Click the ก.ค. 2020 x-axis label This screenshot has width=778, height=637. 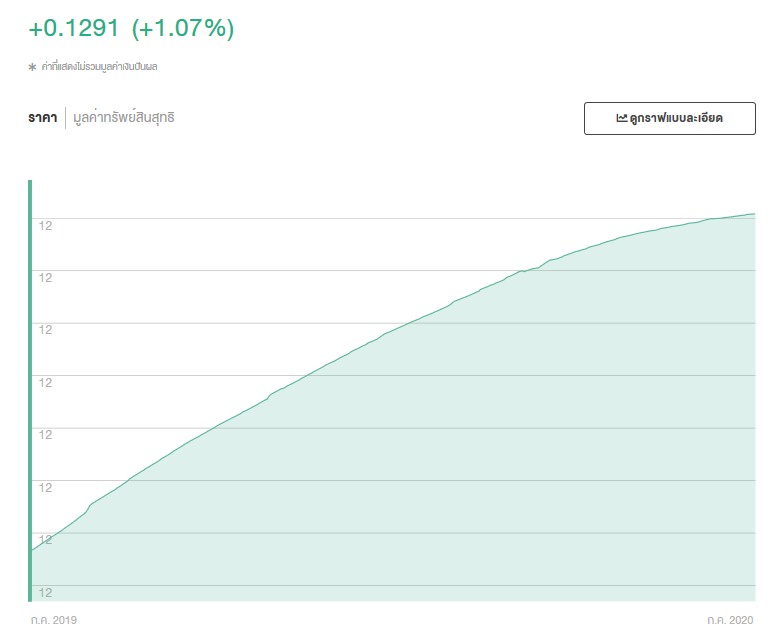730,620
